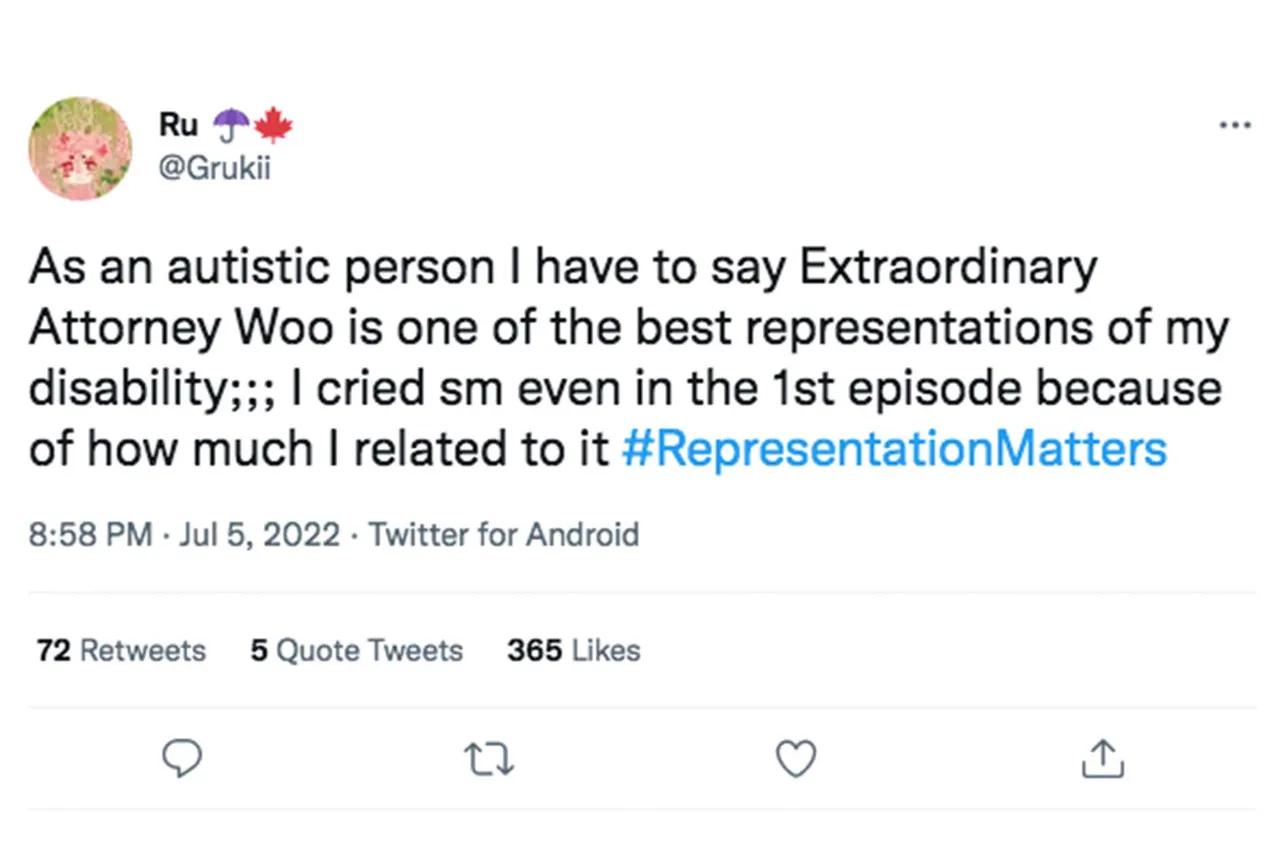Image resolution: width=1280 pixels, height=853 pixels.
Task: Open the 8:58 PM Jul 5, 2022 timestamp
Action: [x=185, y=535]
